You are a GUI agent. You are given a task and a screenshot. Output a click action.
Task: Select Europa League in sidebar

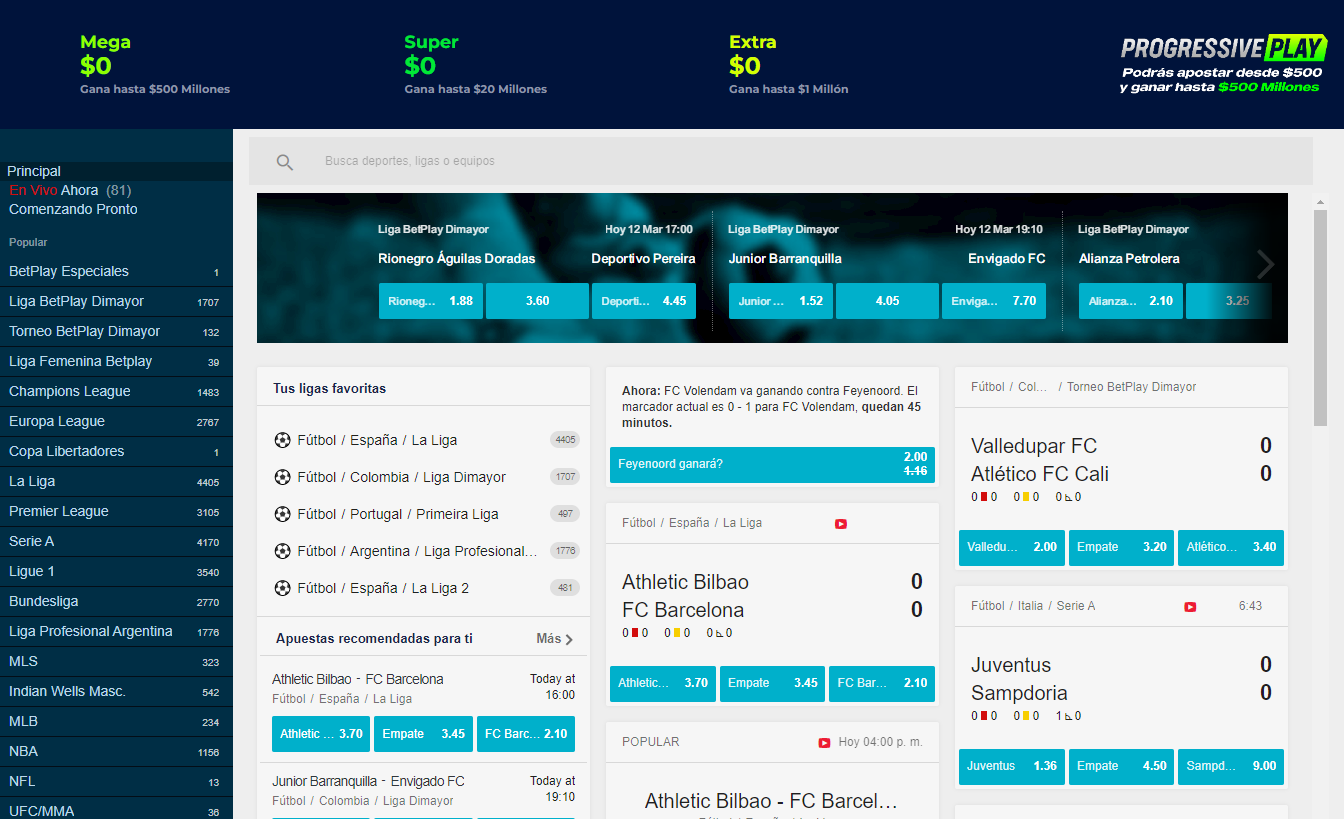coord(116,421)
